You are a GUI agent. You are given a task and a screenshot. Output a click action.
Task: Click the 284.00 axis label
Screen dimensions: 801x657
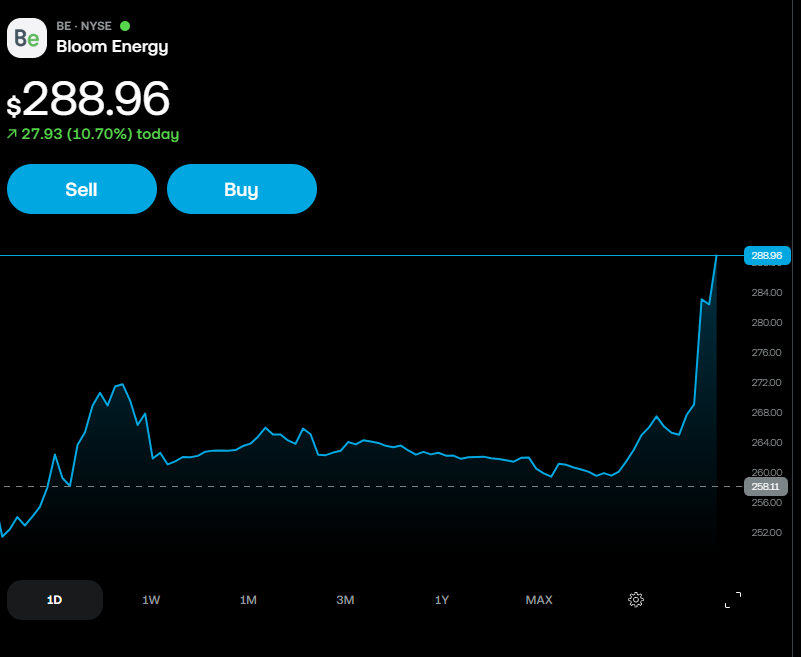767,292
